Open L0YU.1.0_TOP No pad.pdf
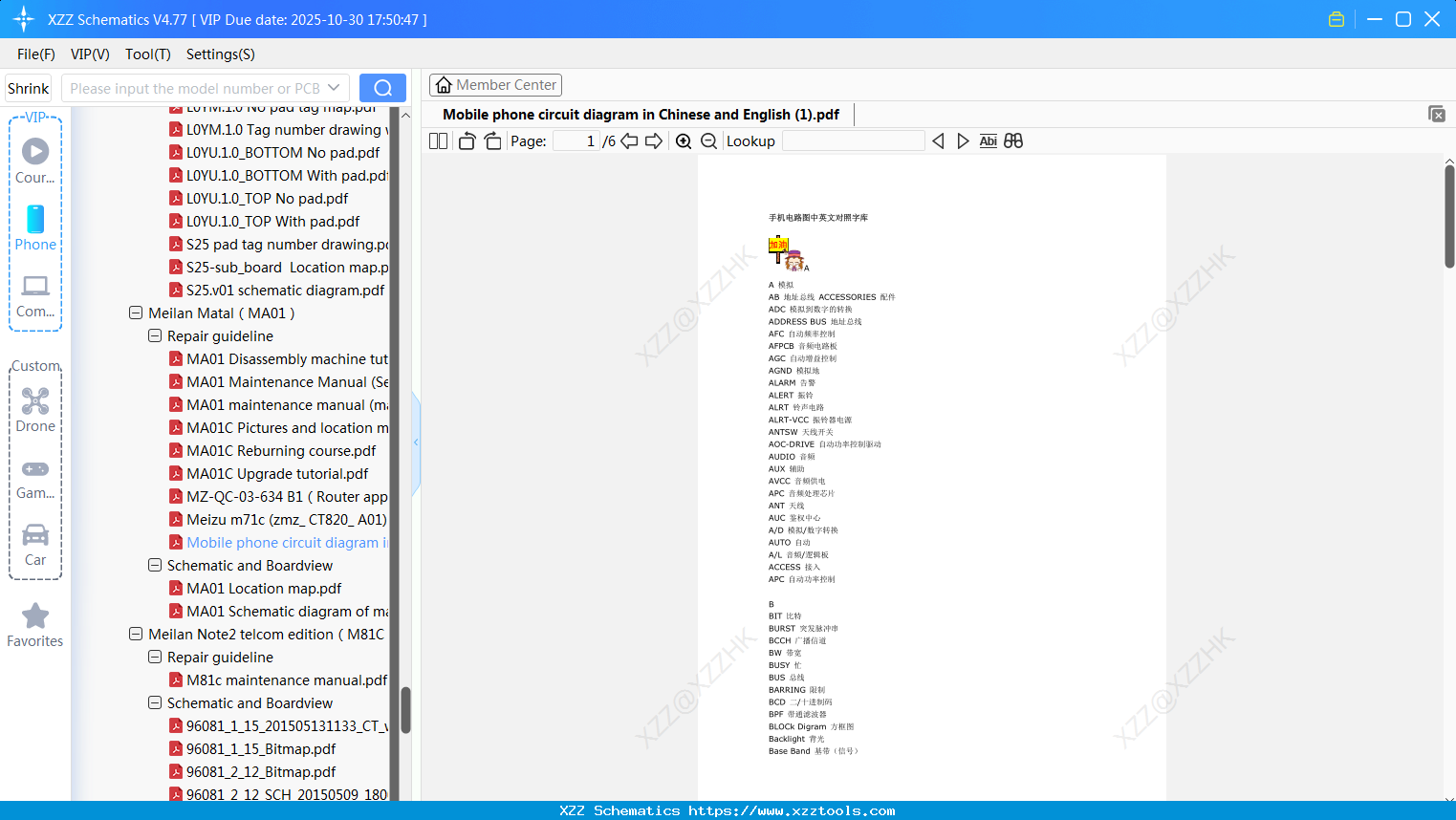 258,198
